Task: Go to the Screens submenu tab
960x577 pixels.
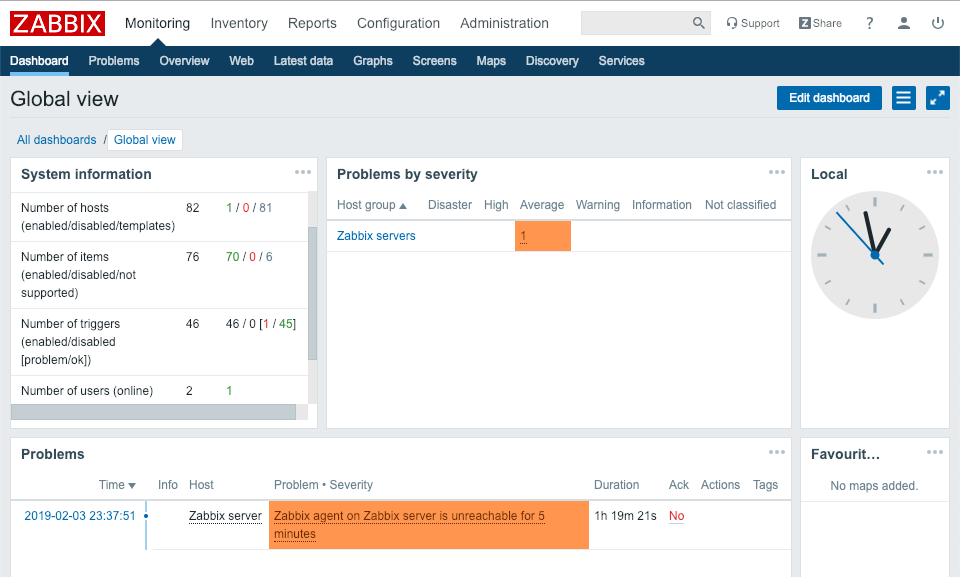Action: pos(434,61)
